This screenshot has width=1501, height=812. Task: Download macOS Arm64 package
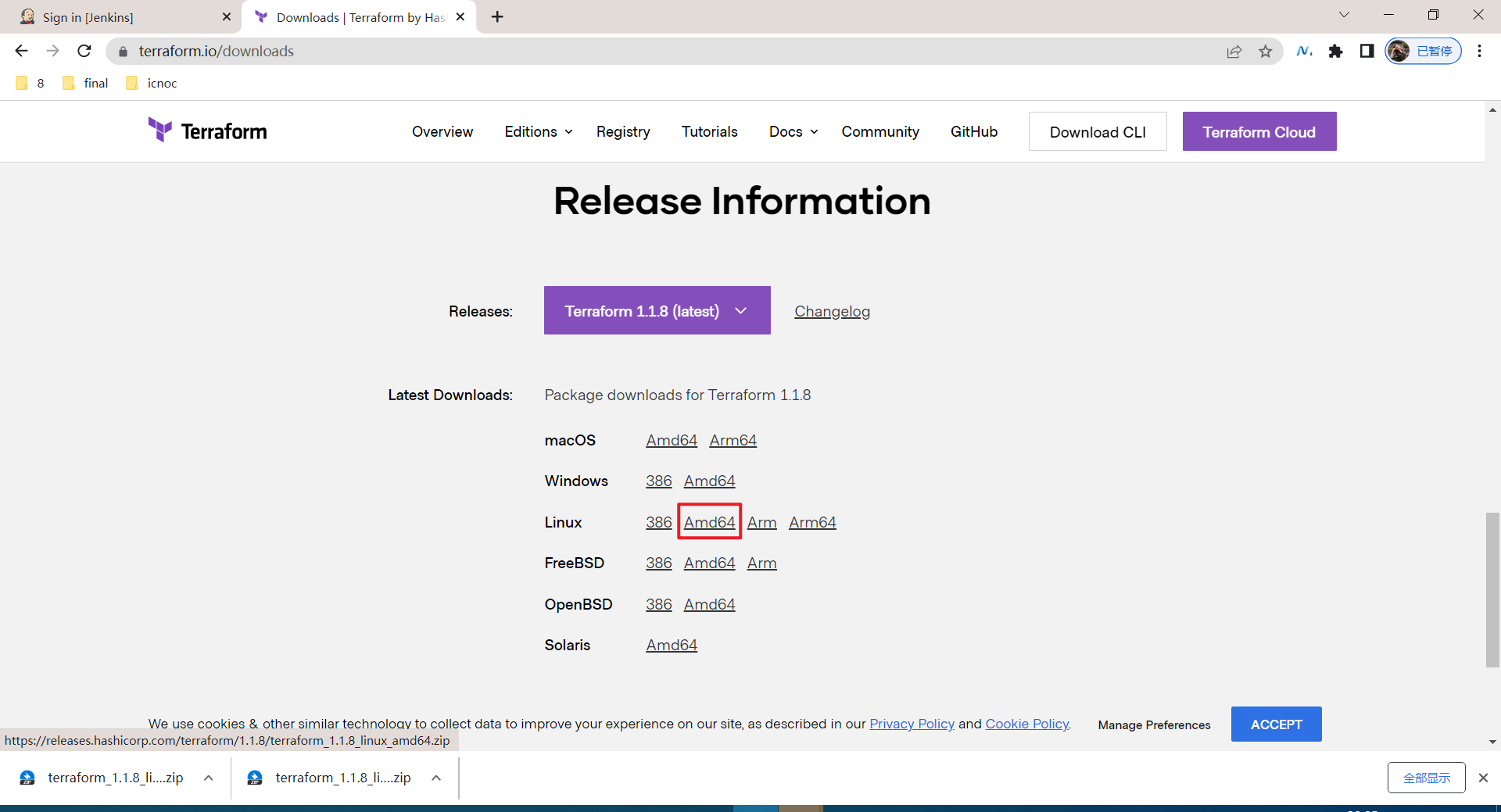click(x=733, y=440)
